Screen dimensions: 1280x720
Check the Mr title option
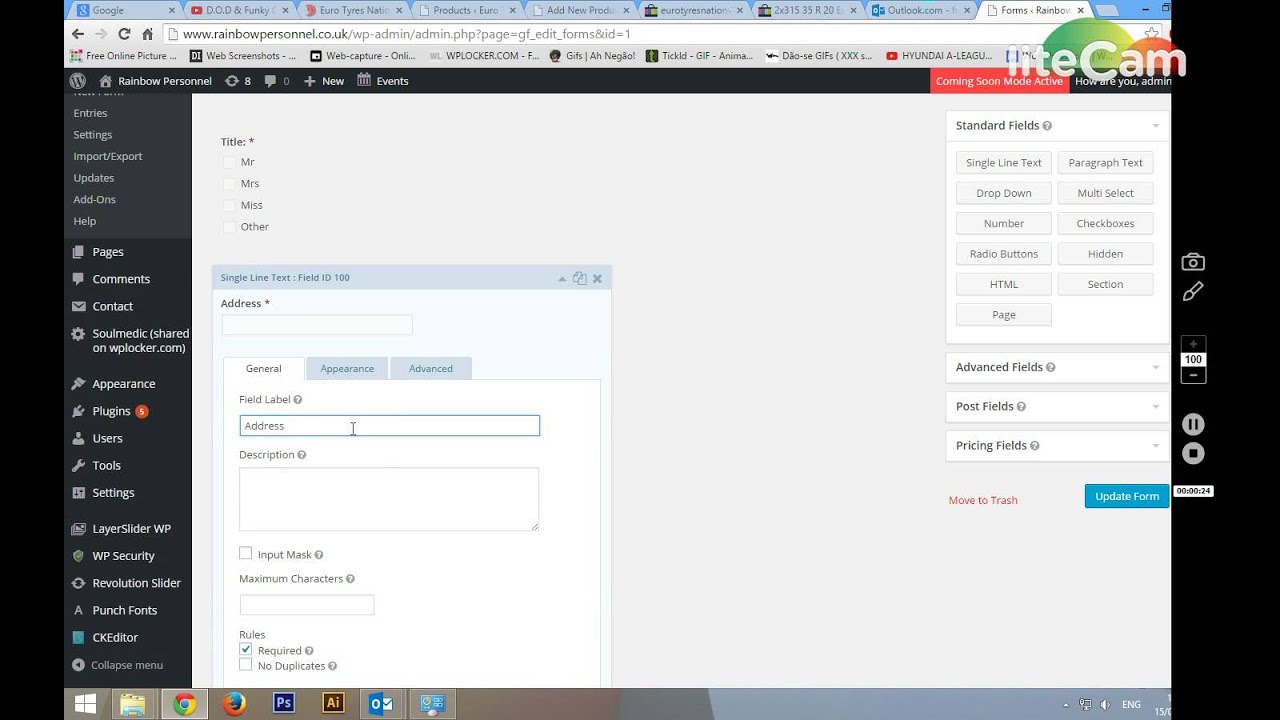coord(229,162)
